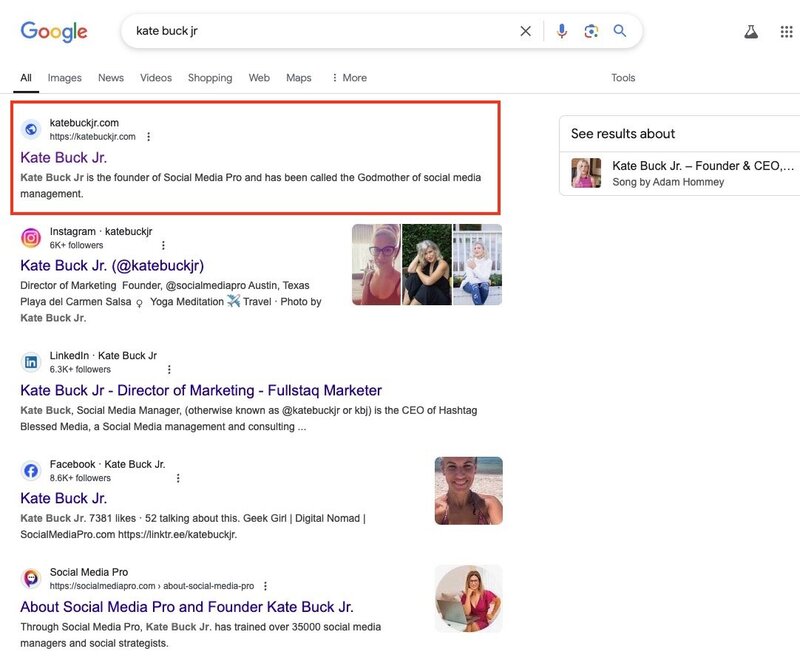Open options menu for Social Media Pro result
800x660 pixels.
265,586
